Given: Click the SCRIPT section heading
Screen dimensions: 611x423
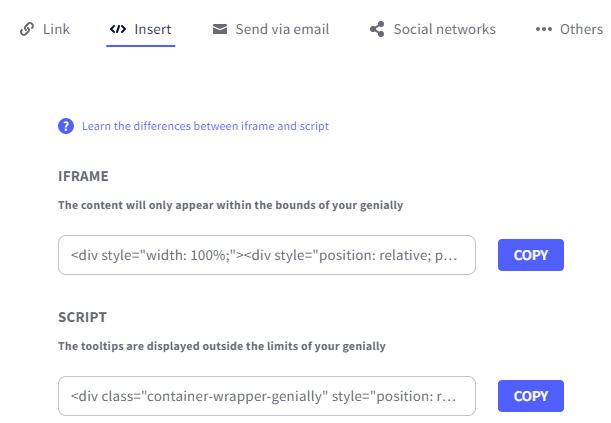Looking at the screenshot, I should coord(82,317).
